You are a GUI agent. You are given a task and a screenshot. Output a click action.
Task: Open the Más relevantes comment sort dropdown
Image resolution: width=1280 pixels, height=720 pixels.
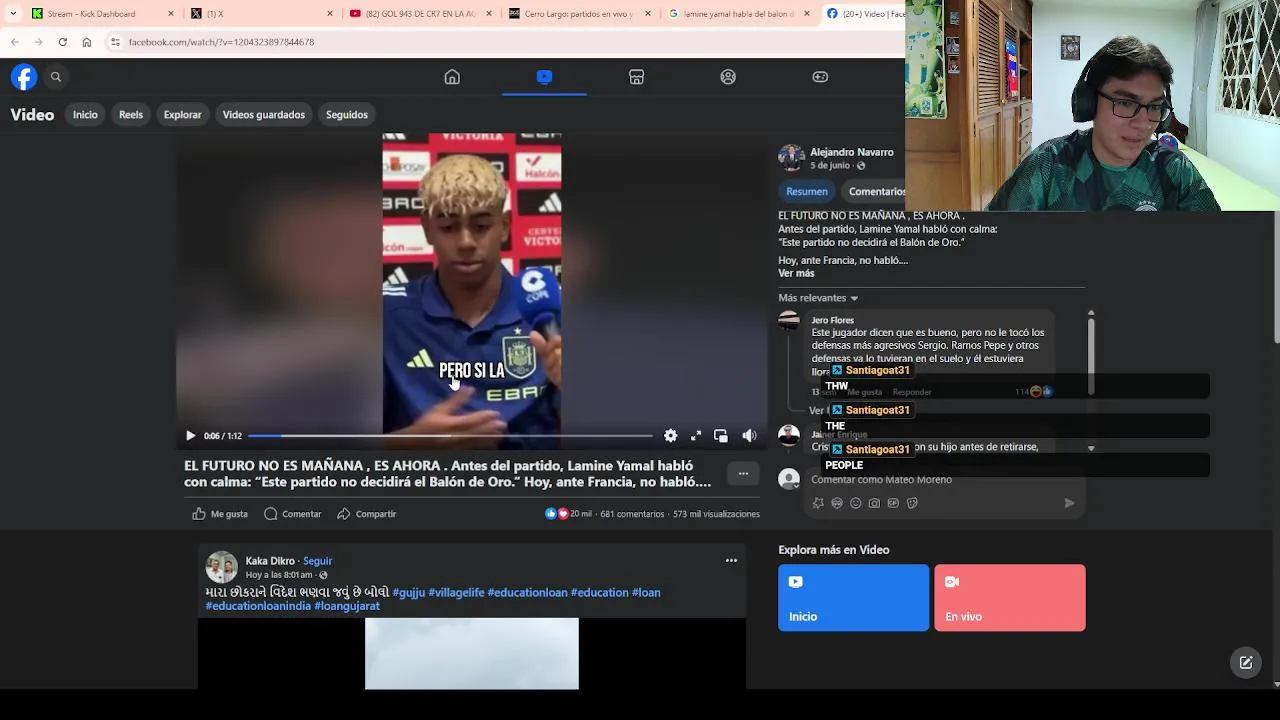(818, 298)
